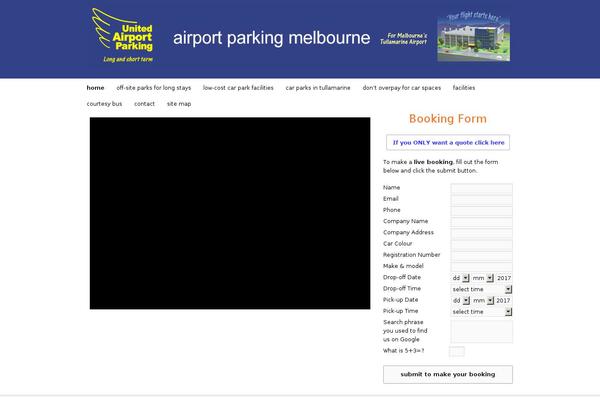Image resolution: width=600 pixels, height=400 pixels.
Task: Open the Pick-up Time select dropdown
Action: (481, 312)
